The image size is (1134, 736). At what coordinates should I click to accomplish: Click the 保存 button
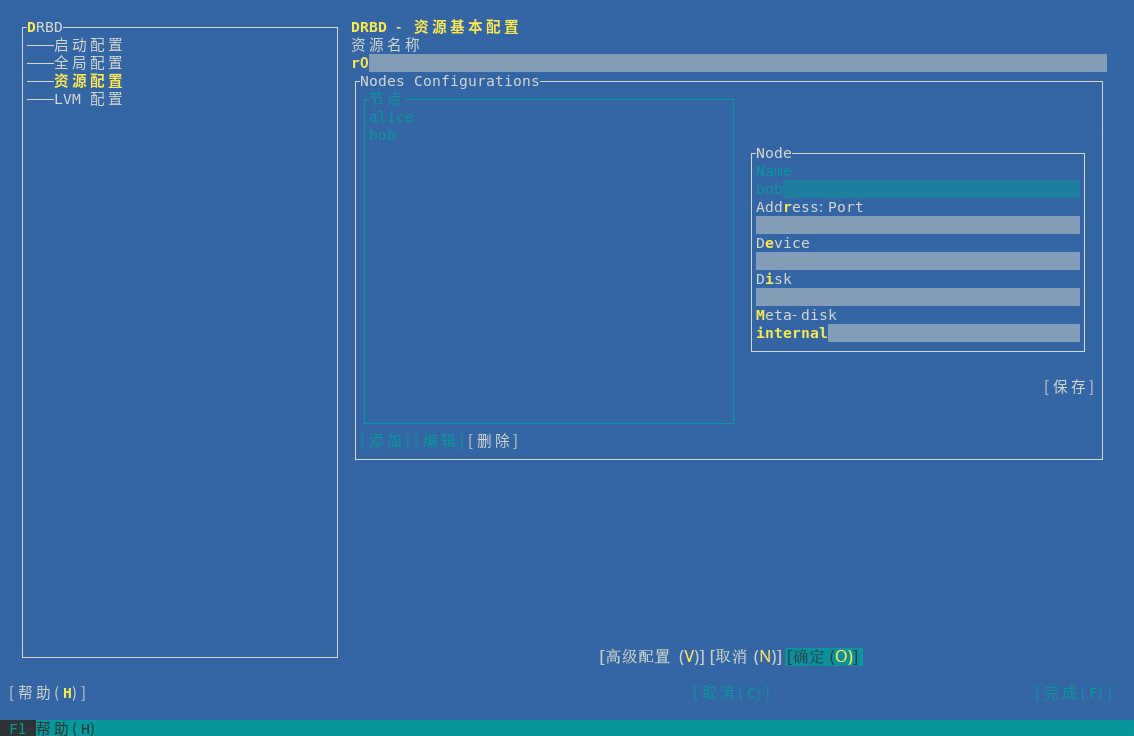(x=1069, y=388)
